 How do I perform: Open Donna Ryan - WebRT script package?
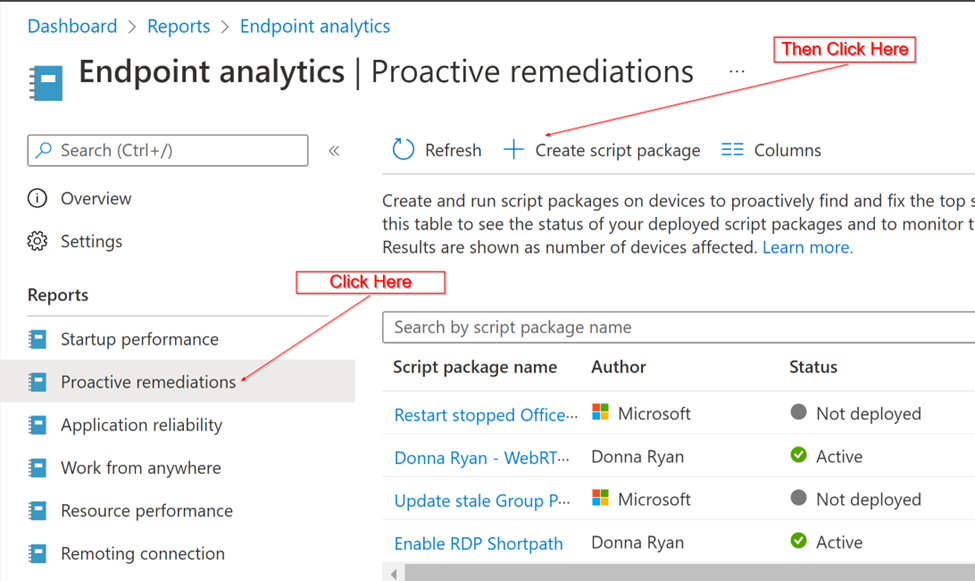(x=481, y=458)
